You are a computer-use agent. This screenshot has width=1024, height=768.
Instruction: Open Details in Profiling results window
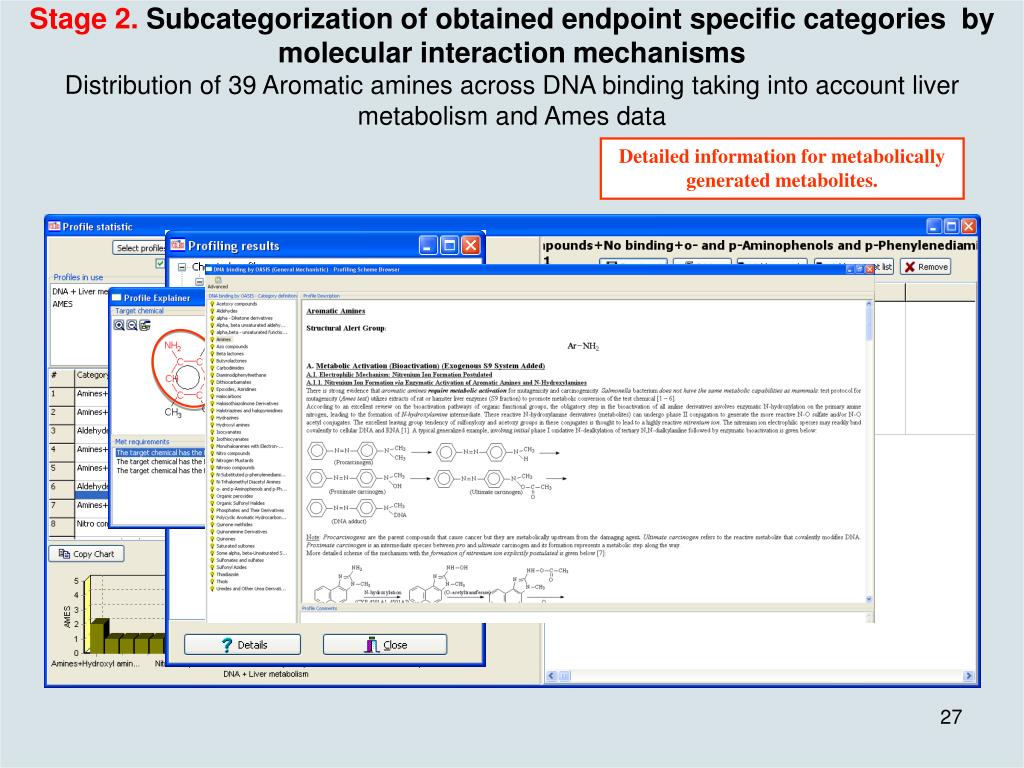pyautogui.click(x=242, y=645)
